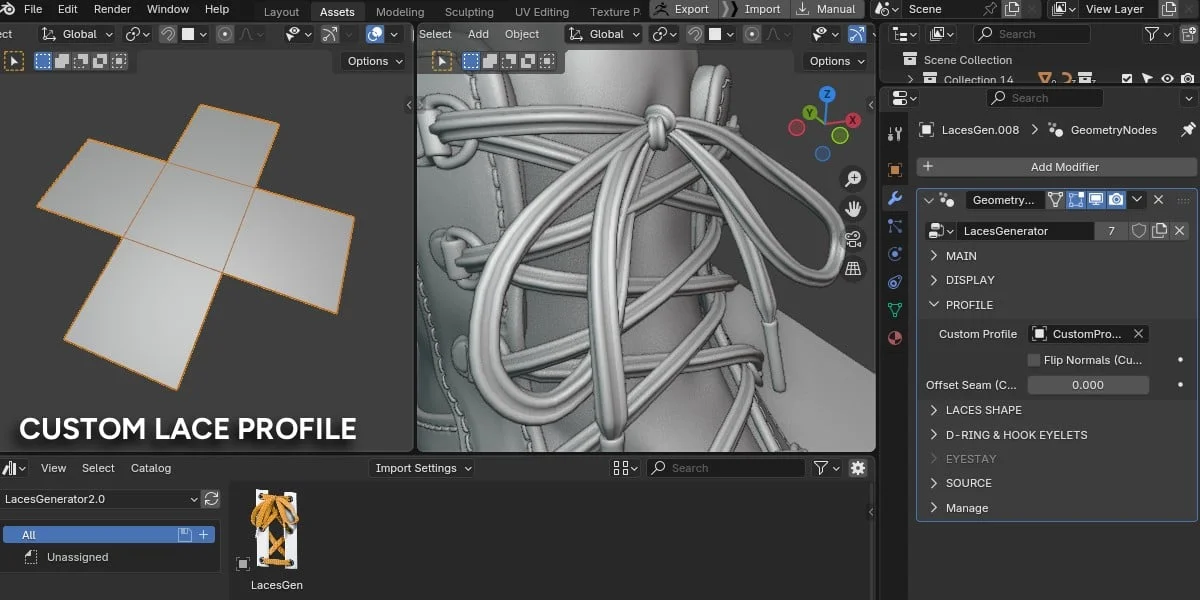Click the camera view icon in viewport sidebar
This screenshot has width=1200, height=600.
(x=852, y=239)
